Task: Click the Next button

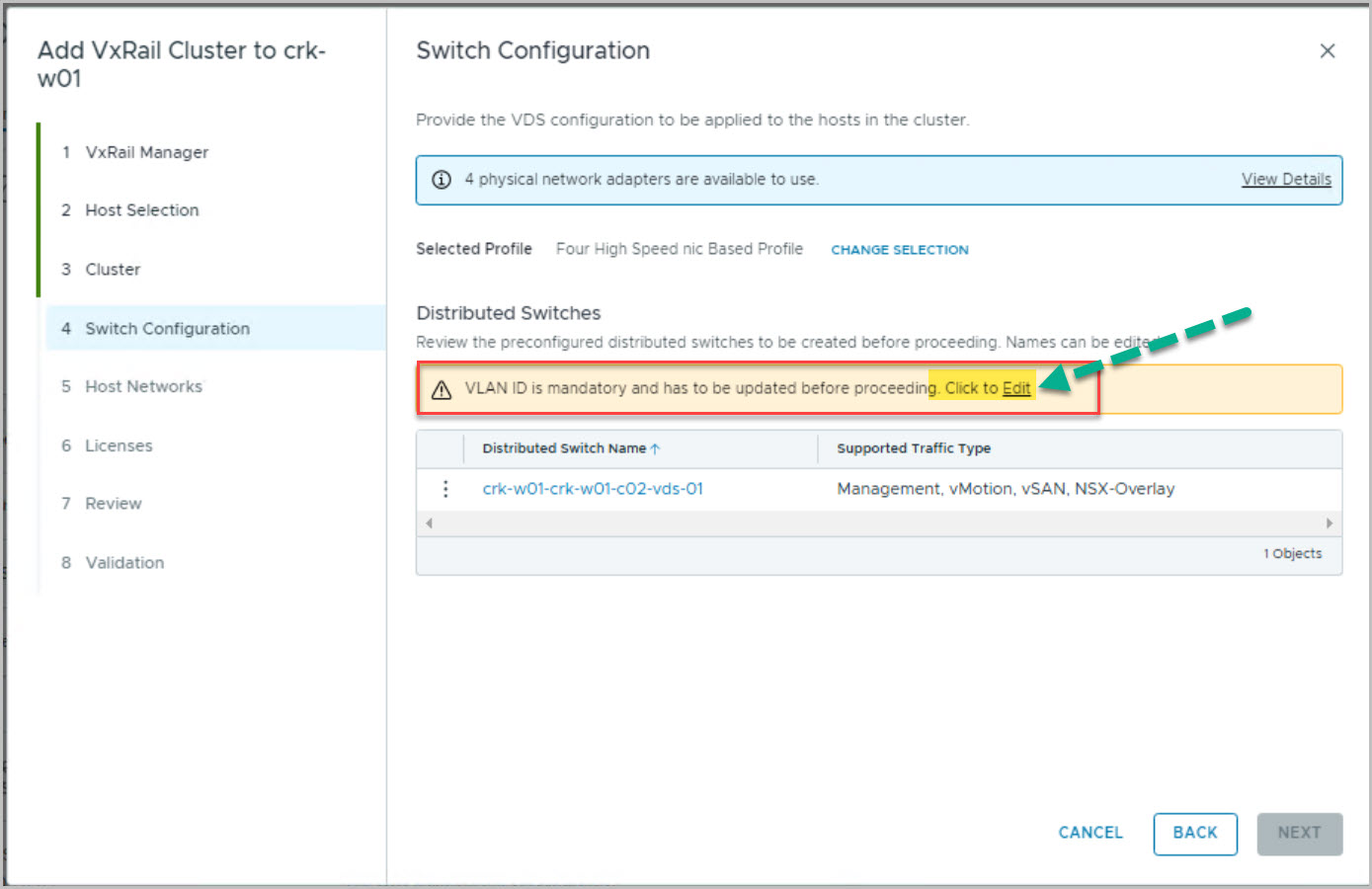Action: tap(1298, 833)
